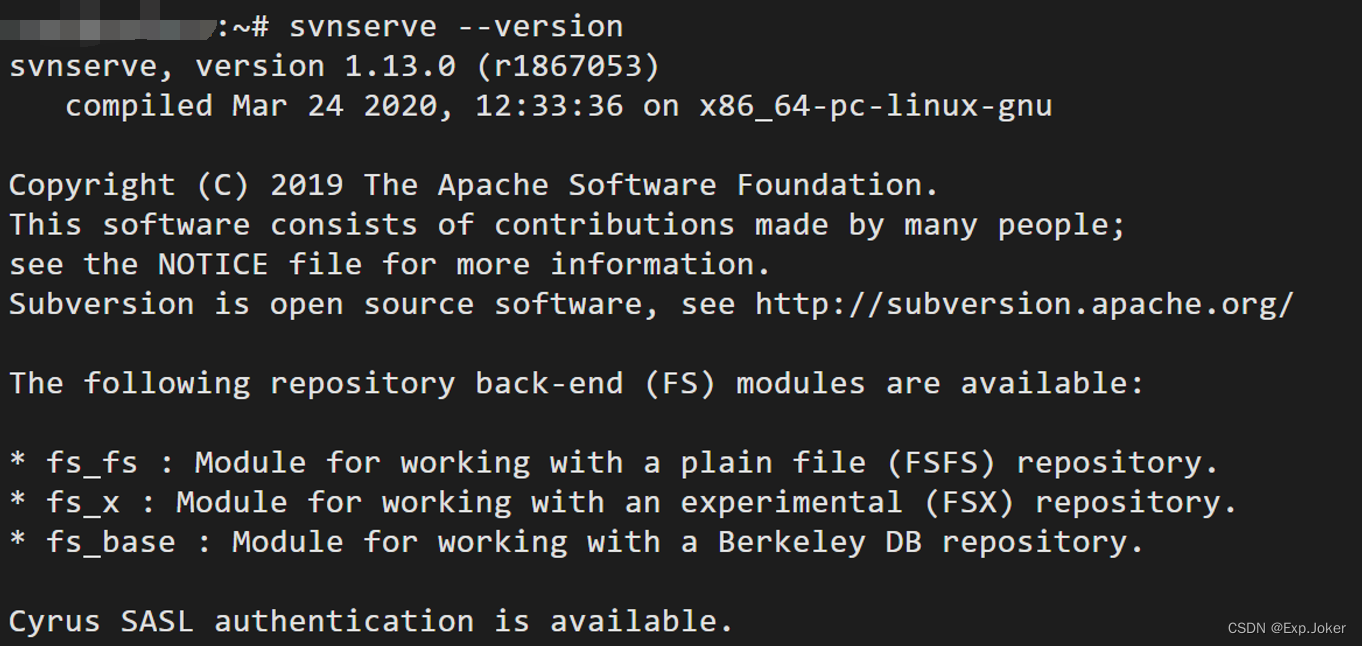
Task: Click the word NOTICE in the output
Action: coord(213,264)
